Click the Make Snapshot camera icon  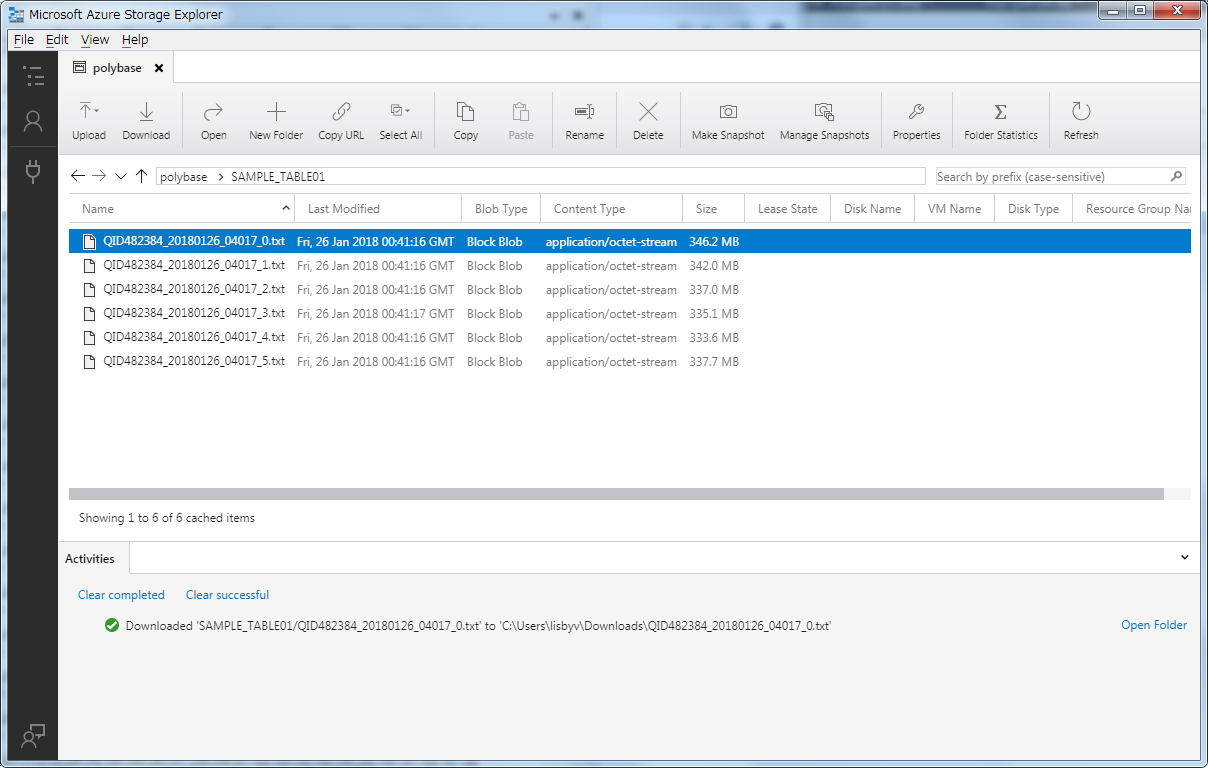click(x=728, y=112)
